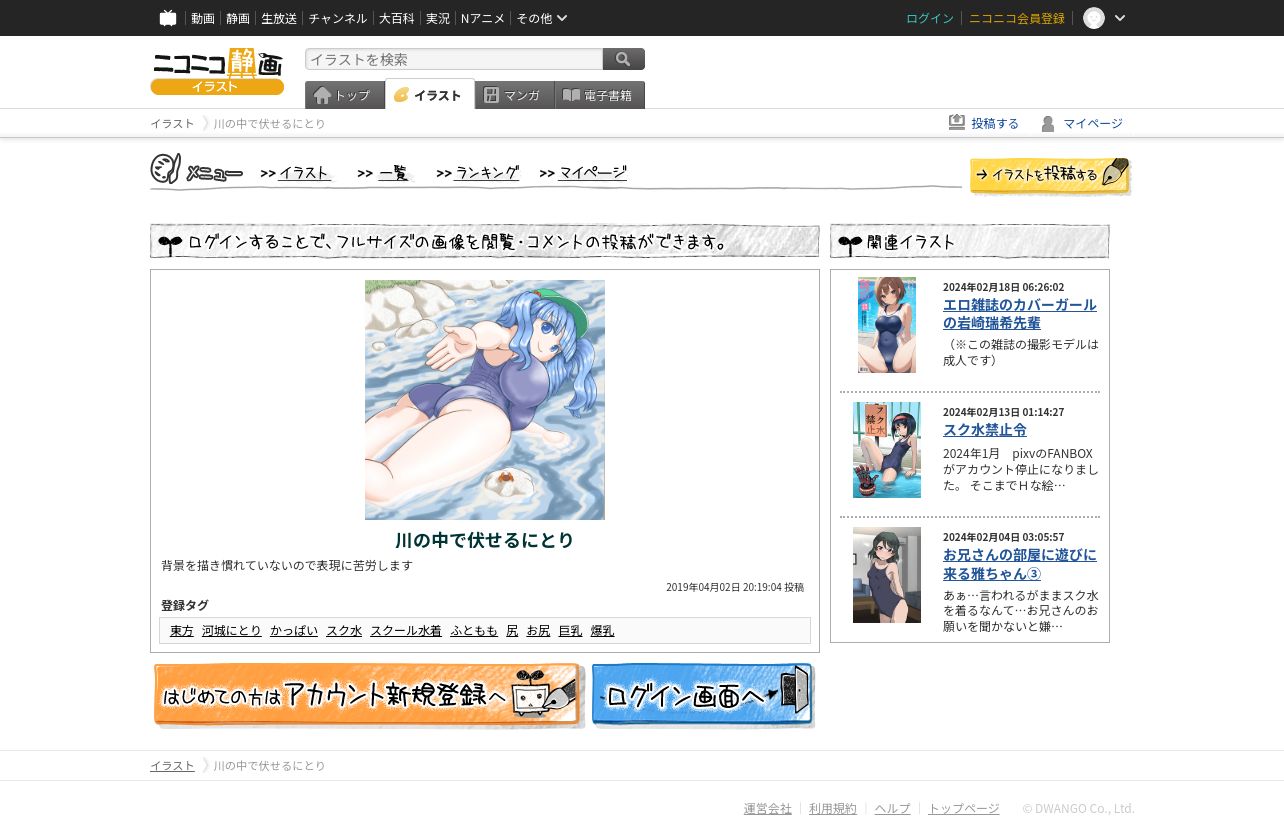The height and width of the screenshot is (835, 1284).
Task: Click the 巨乳 tag
Action: pos(570,631)
